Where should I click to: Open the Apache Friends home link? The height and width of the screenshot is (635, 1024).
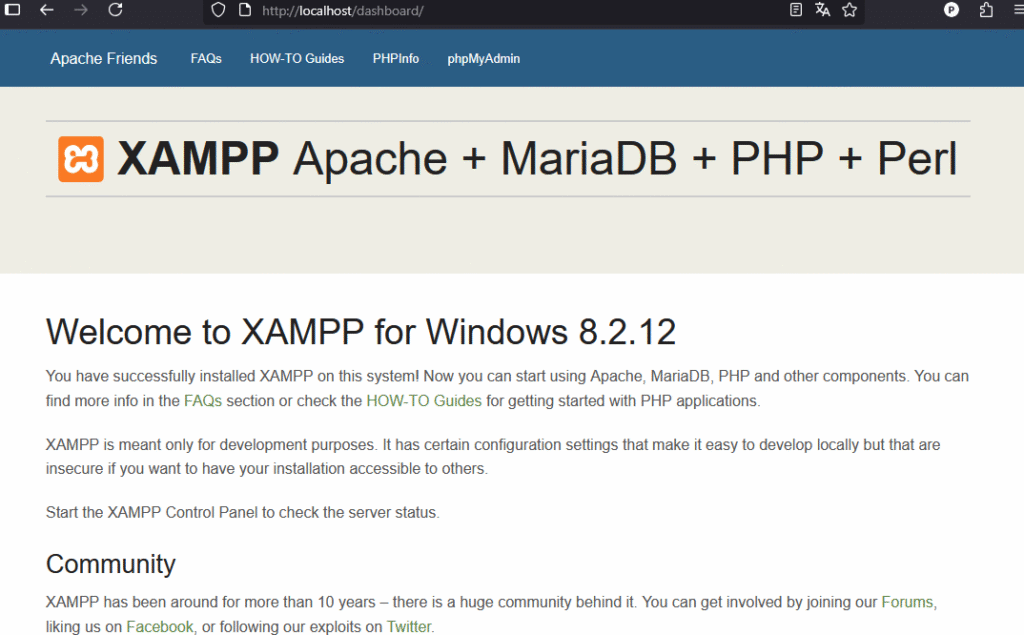(104, 59)
